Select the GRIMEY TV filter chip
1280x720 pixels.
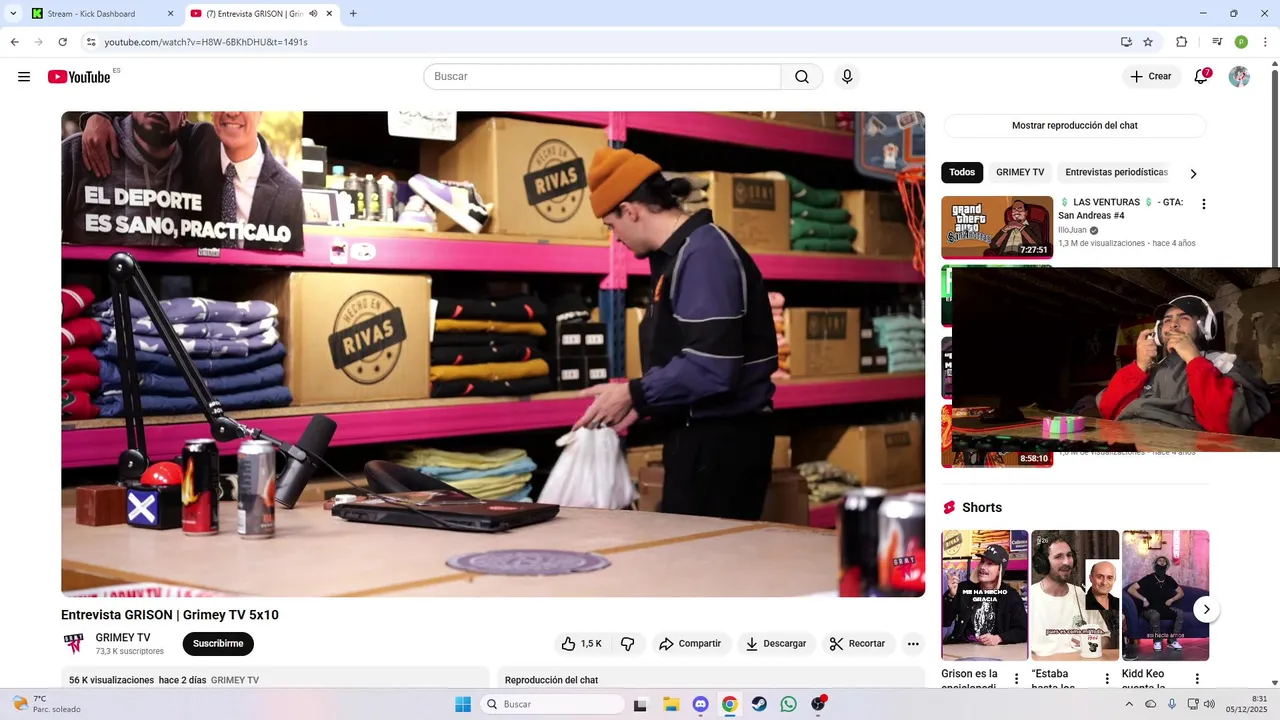(1020, 172)
